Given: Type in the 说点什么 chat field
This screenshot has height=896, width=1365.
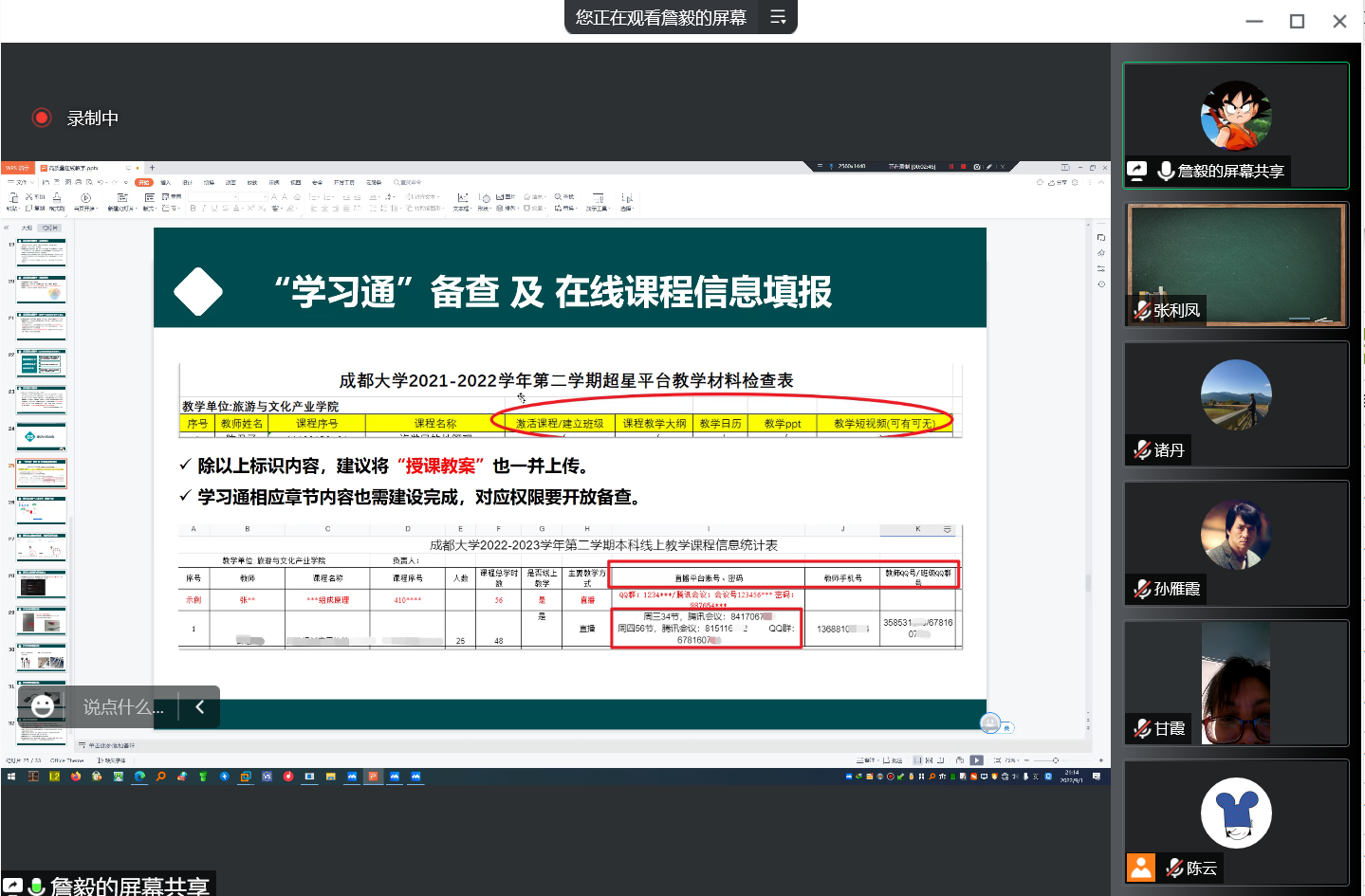Looking at the screenshot, I should pos(122,707).
